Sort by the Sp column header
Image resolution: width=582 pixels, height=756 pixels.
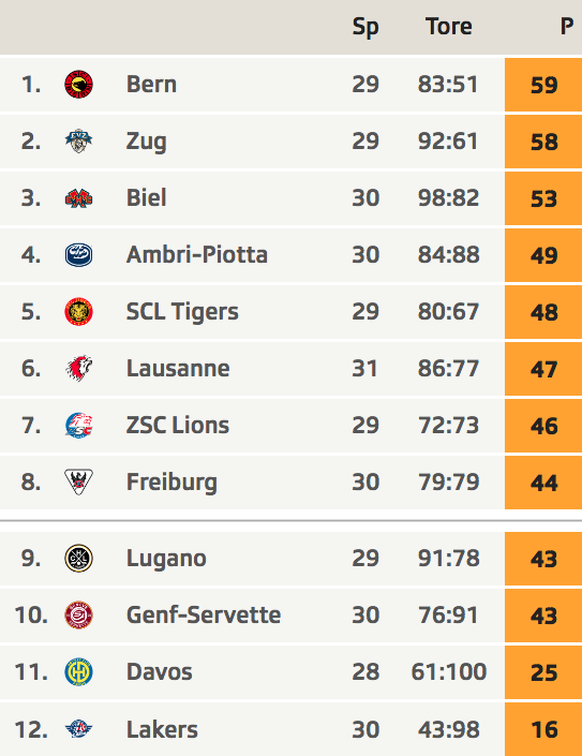point(365,27)
